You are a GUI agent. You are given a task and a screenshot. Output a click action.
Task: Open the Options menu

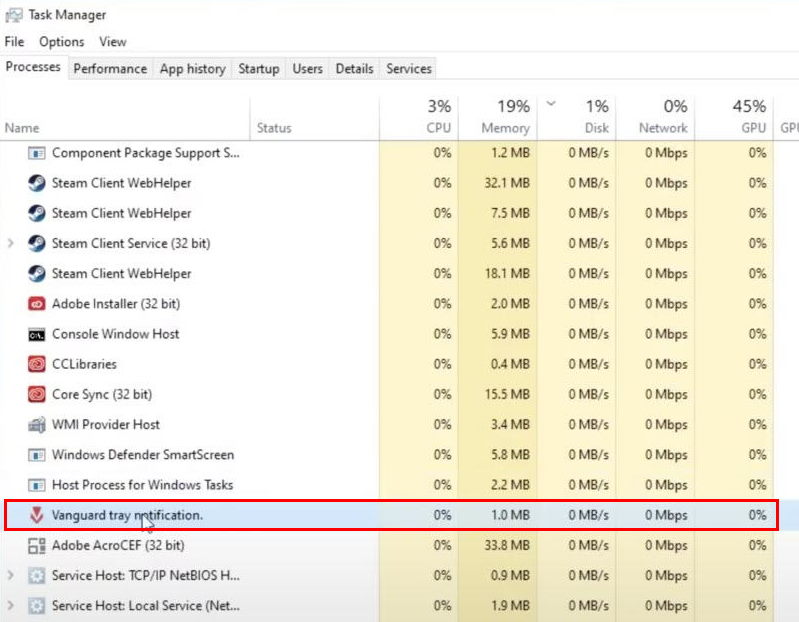(62, 42)
